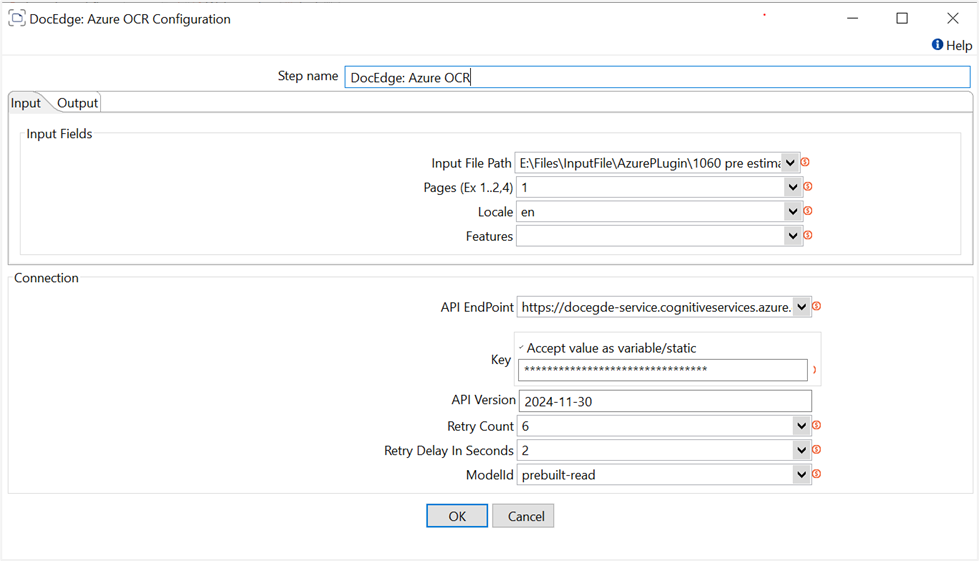Image resolution: width=979 pixels, height=561 pixels.
Task: Expand the Retry Count dropdown
Action: (802, 426)
